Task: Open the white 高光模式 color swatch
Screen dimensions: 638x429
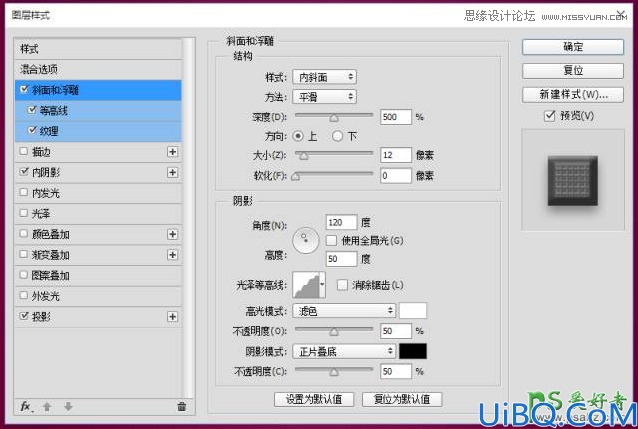Action: coord(413,311)
